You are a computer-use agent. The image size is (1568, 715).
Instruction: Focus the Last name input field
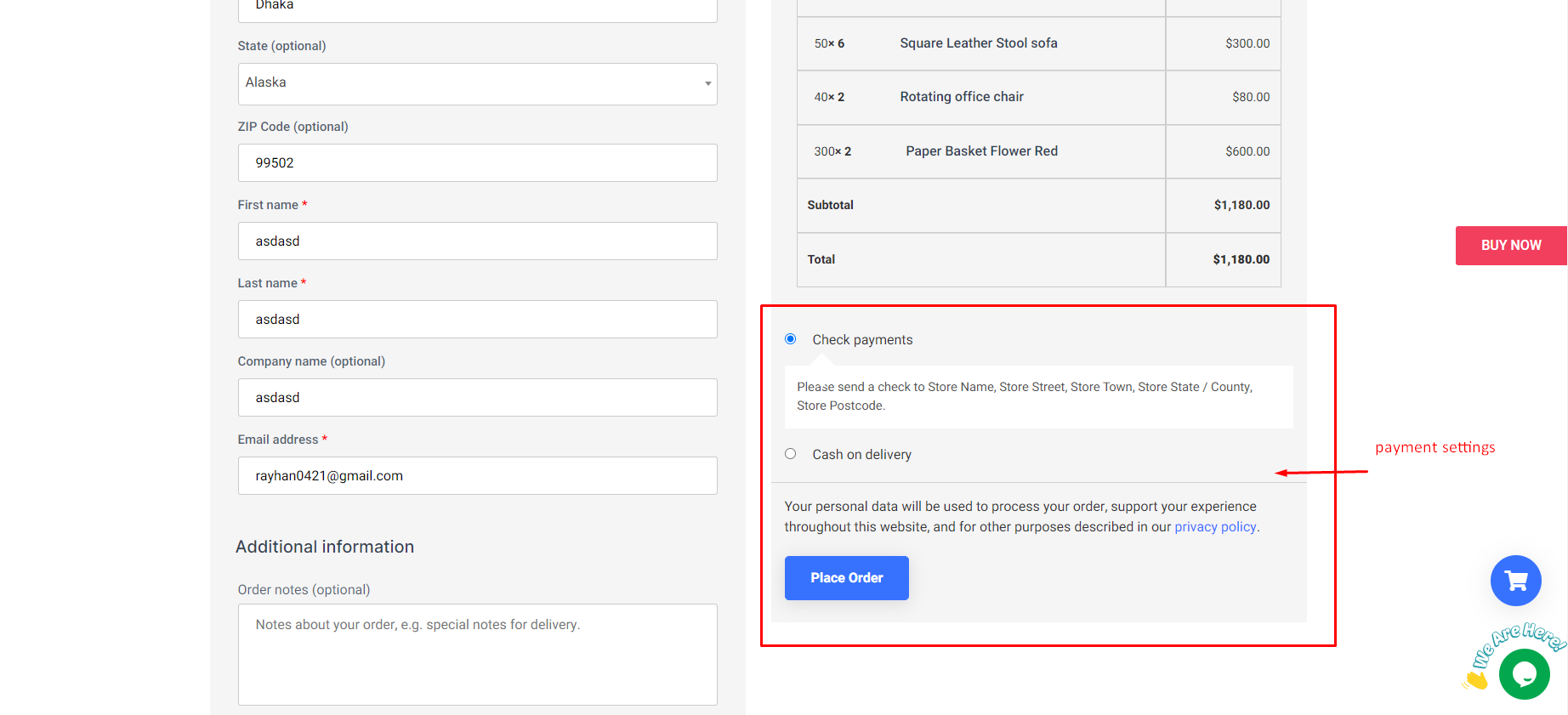click(476, 320)
